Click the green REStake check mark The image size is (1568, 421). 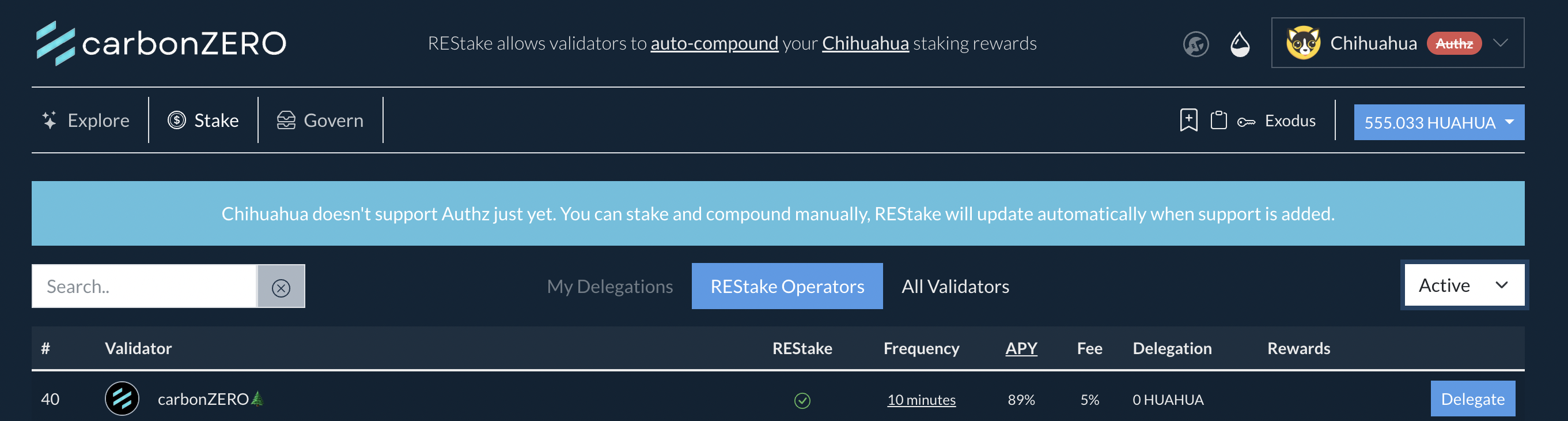[802, 400]
